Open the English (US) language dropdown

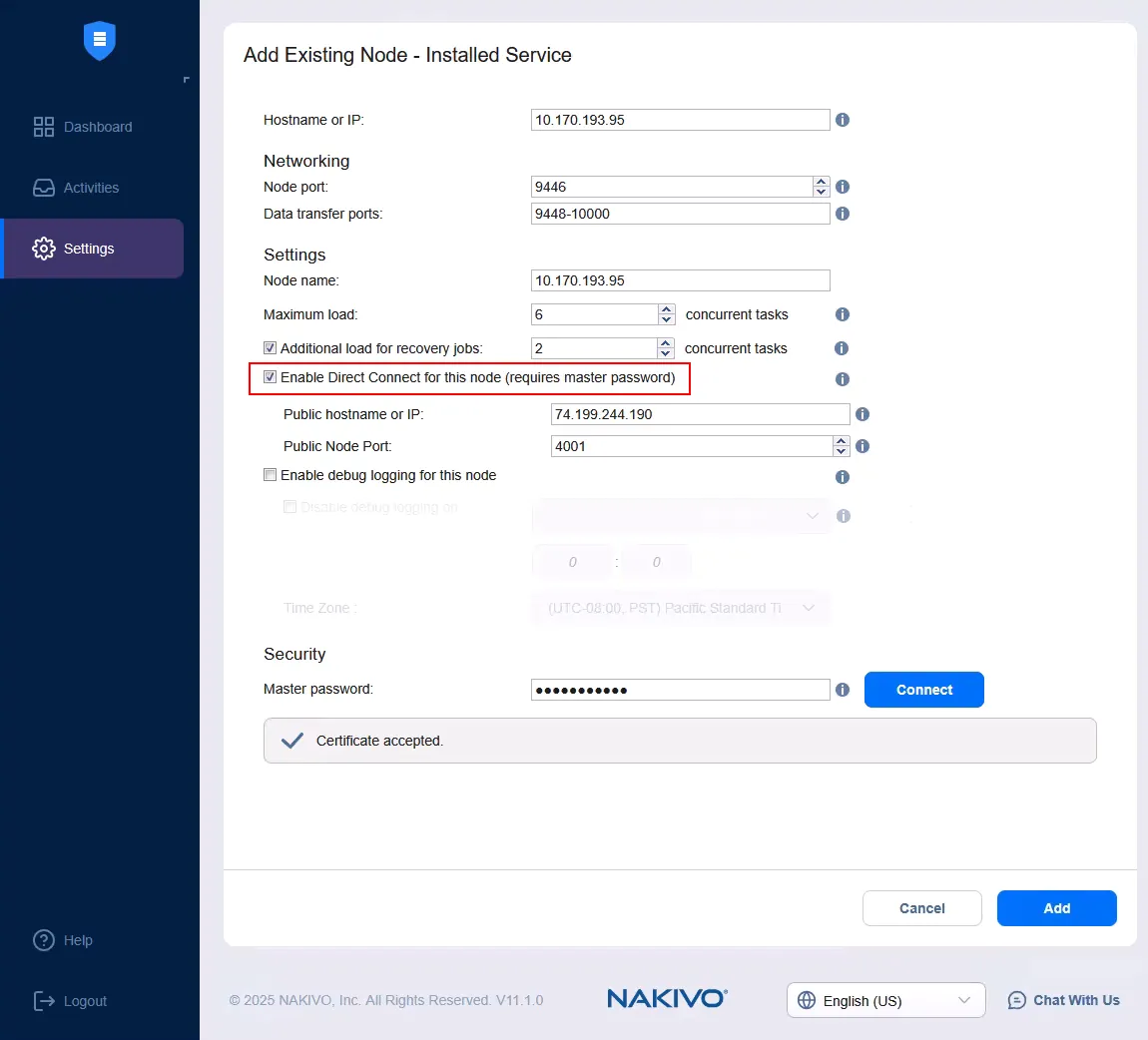885,1000
